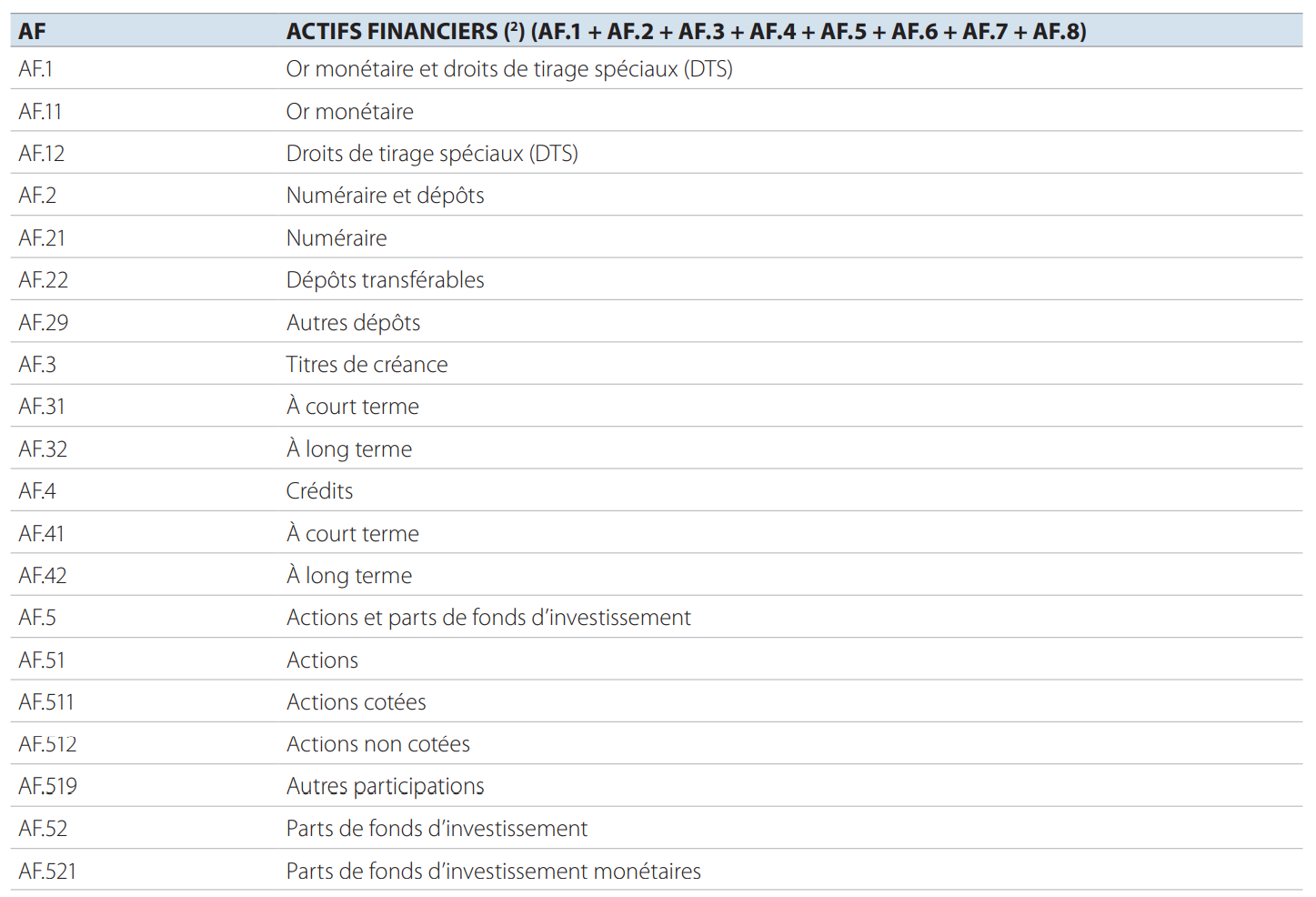Click the ACTIFS FINANCIERS header title
The width and height of the screenshot is (1316, 897).
coord(686,32)
